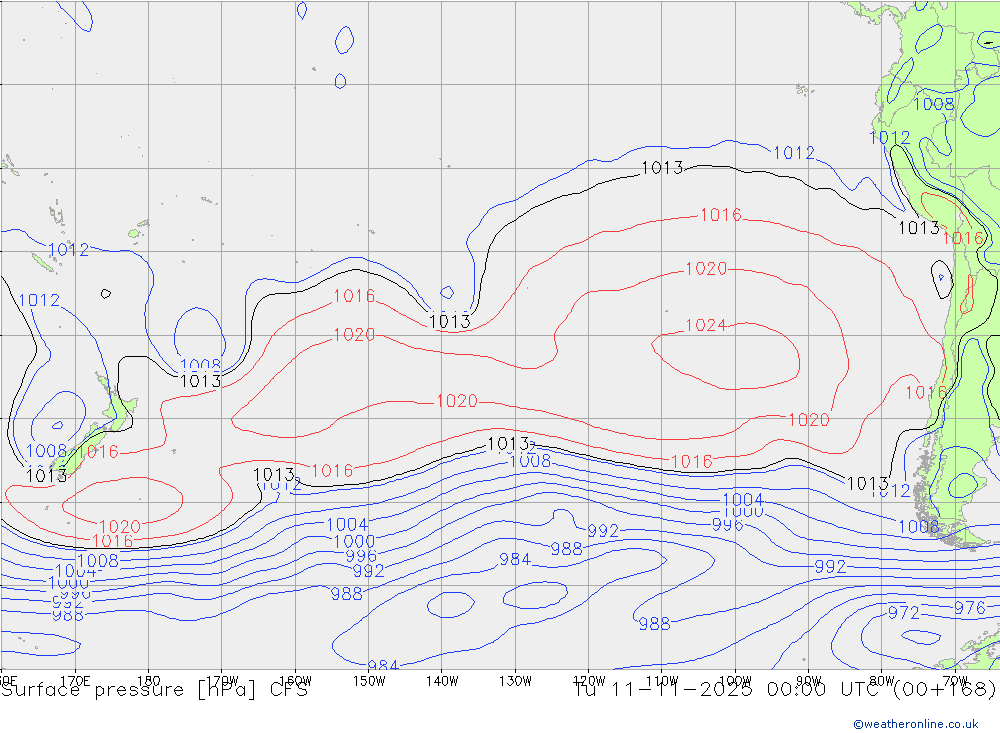Click the 160W longitude axis label
The width and height of the screenshot is (1000, 733).
(x=295, y=681)
